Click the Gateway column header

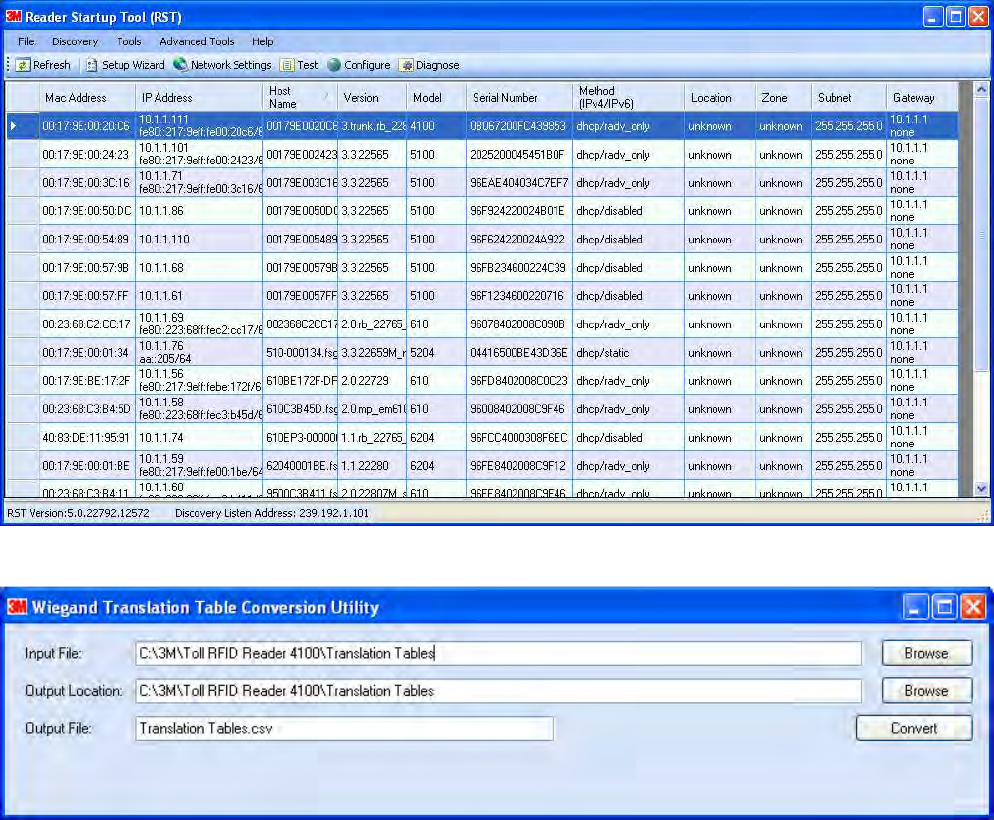pyautogui.click(x=922, y=98)
